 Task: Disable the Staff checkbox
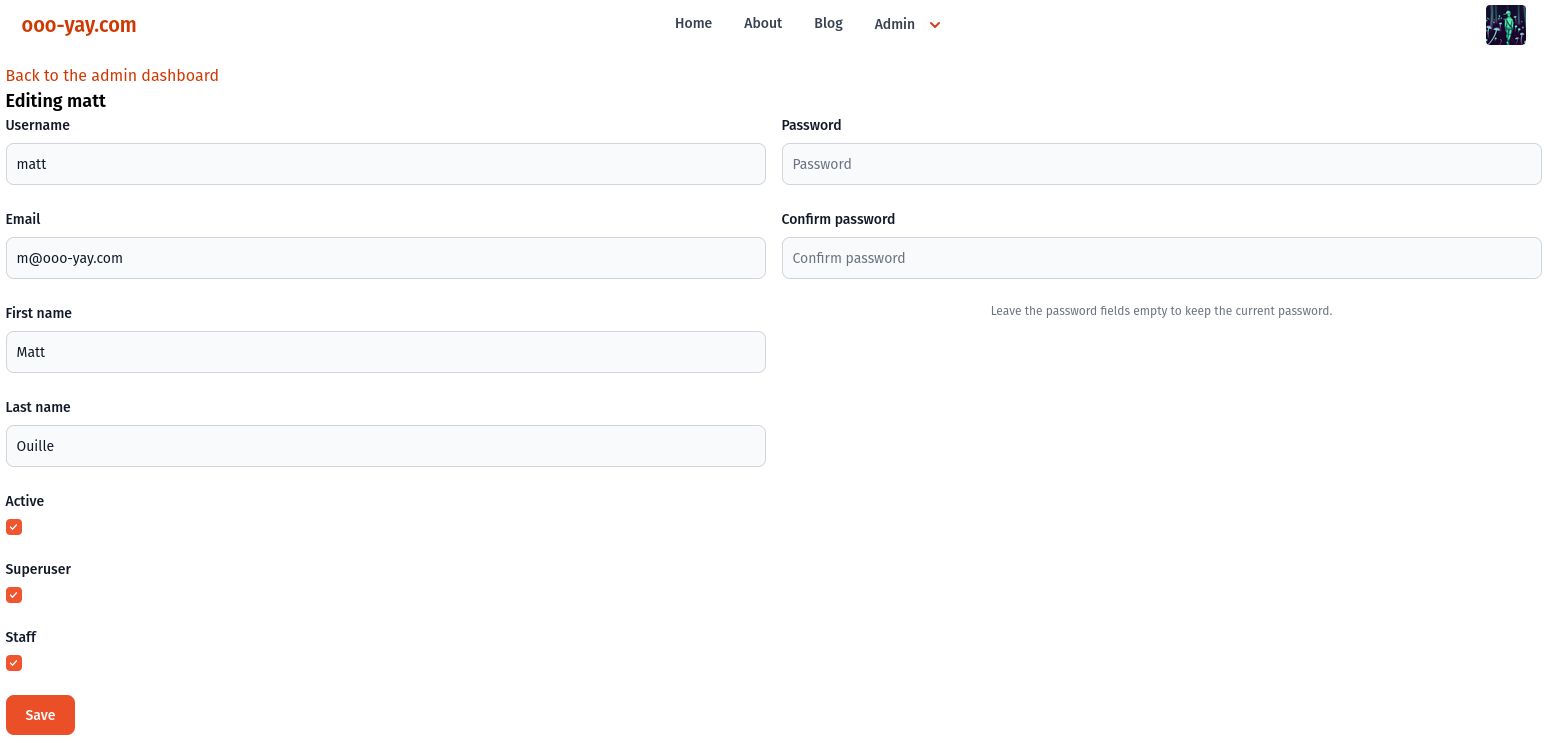(14, 663)
